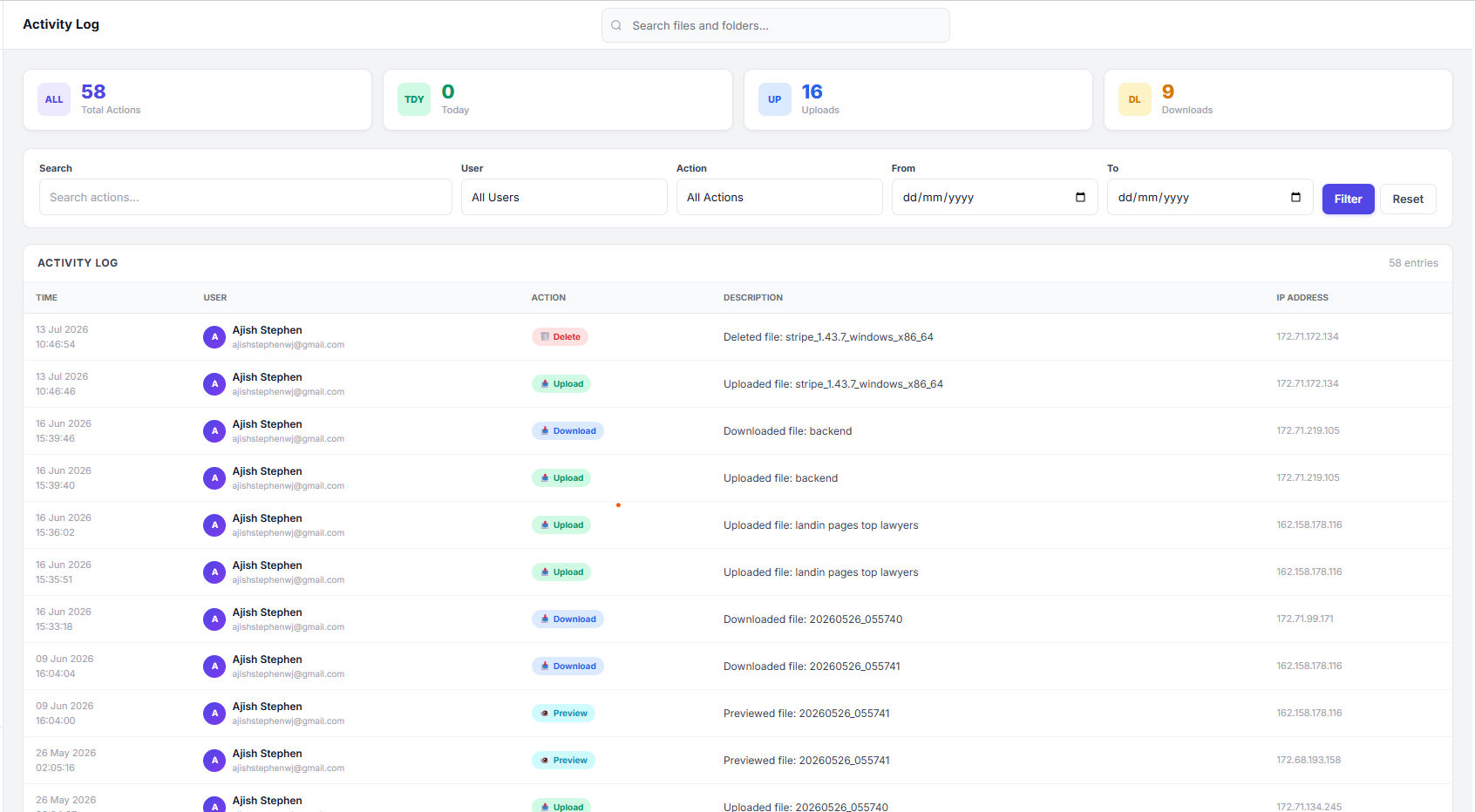Click the DL downloads badge icon

(x=1134, y=99)
